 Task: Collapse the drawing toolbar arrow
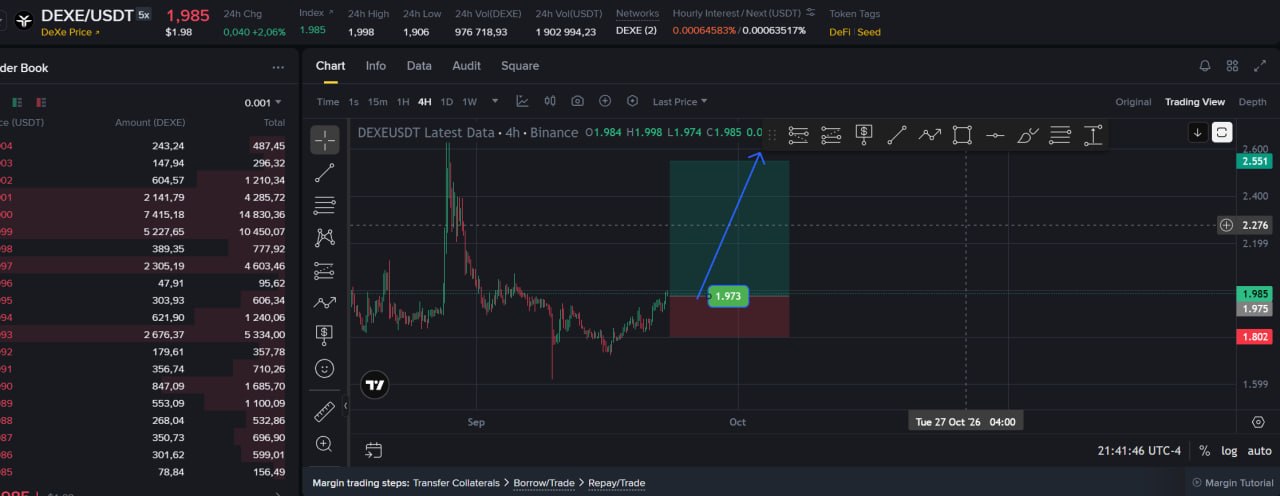click(x=345, y=405)
